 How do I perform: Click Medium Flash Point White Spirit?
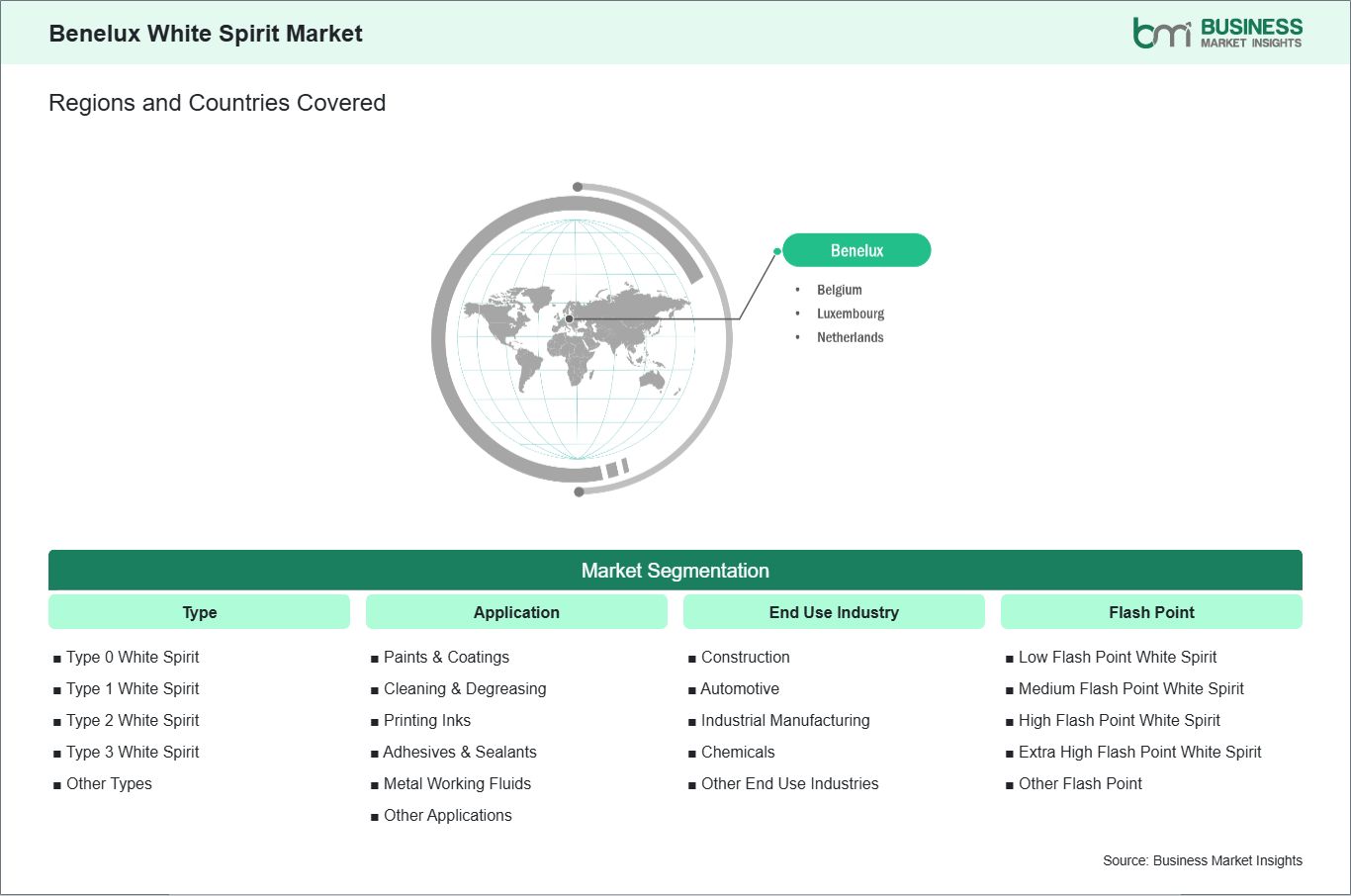click(x=1131, y=688)
